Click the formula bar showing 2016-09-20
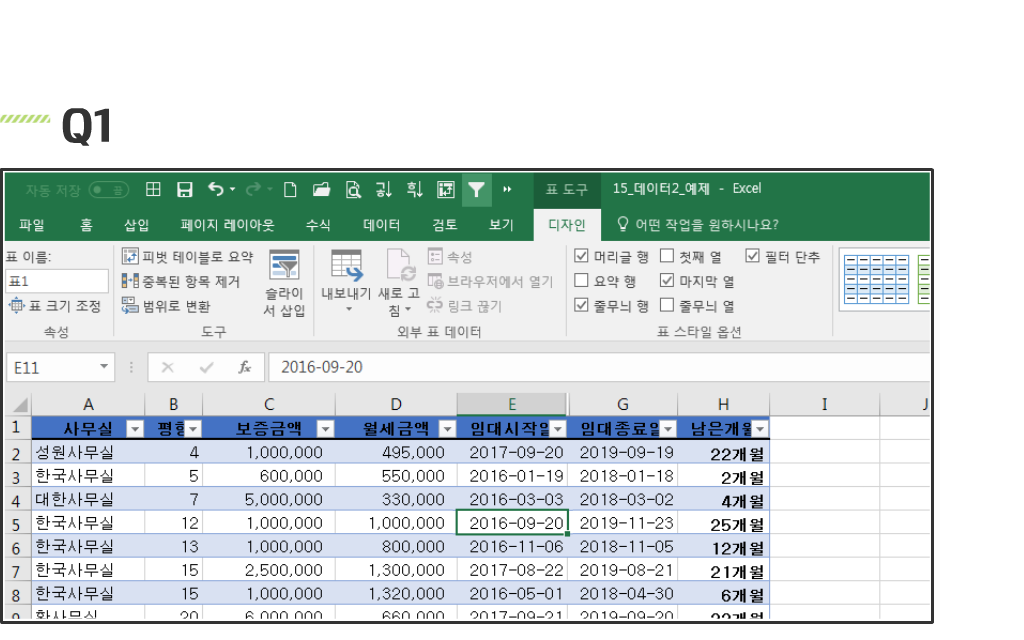Viewport: 1024px width, 640px height. 600,367
